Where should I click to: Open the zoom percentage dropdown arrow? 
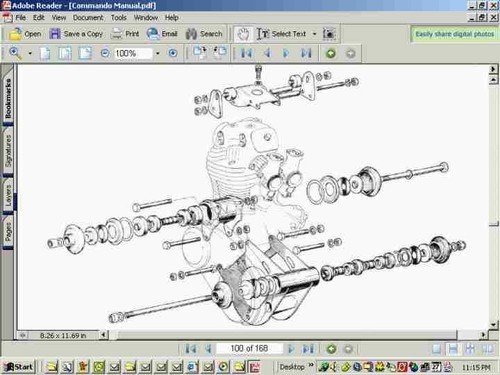pos(158,53)
